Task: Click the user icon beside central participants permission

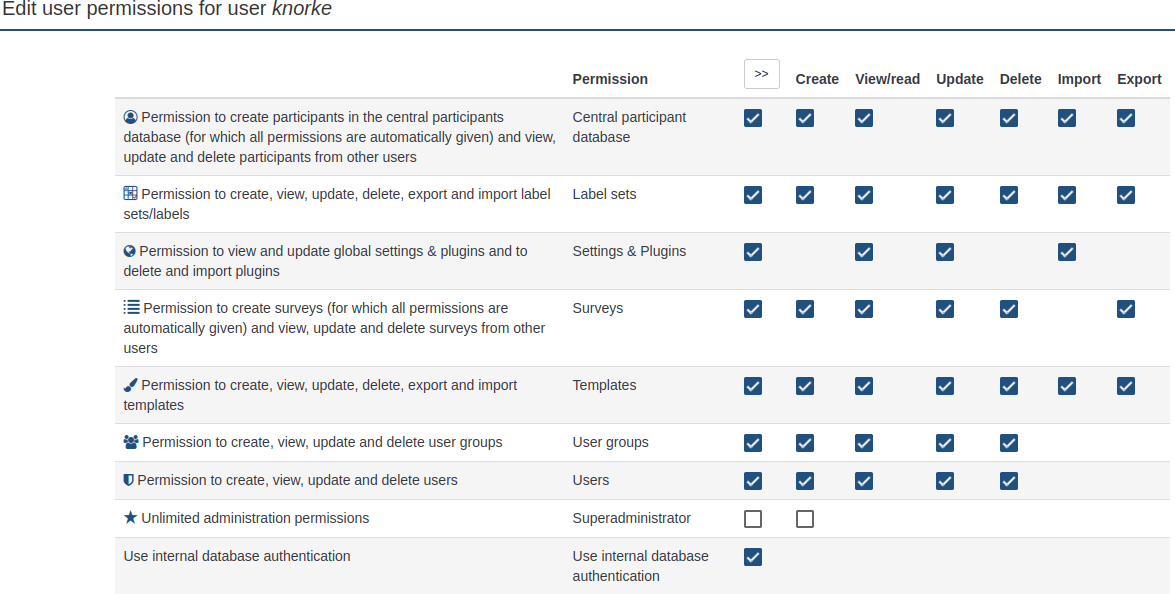Action: [x=130, y=117]
